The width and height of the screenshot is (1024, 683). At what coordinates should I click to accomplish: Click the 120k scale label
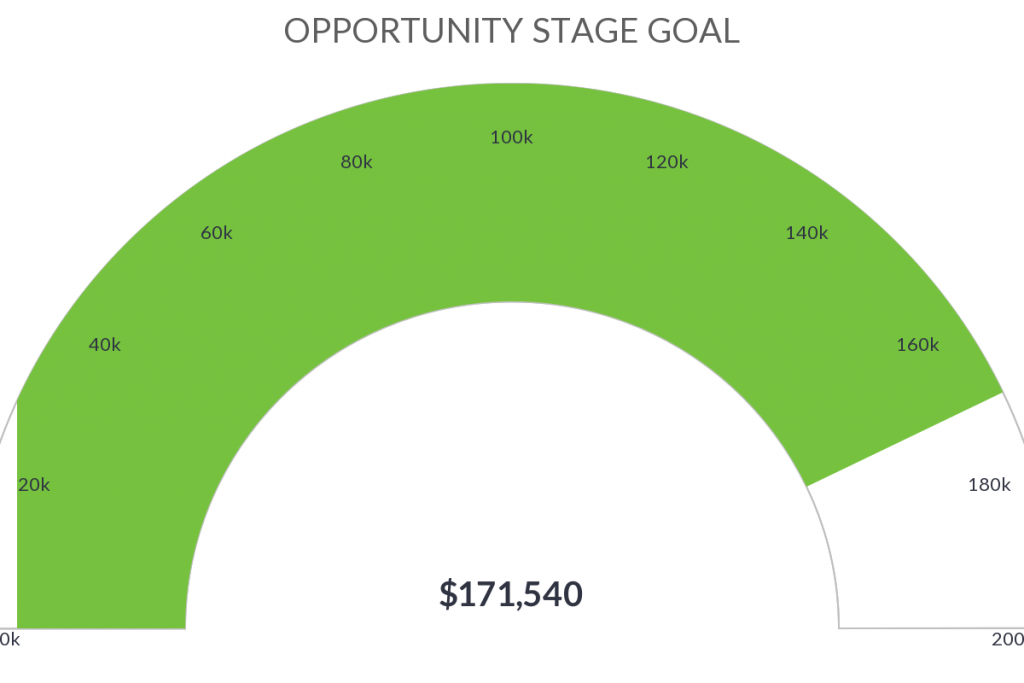(667, 162)
